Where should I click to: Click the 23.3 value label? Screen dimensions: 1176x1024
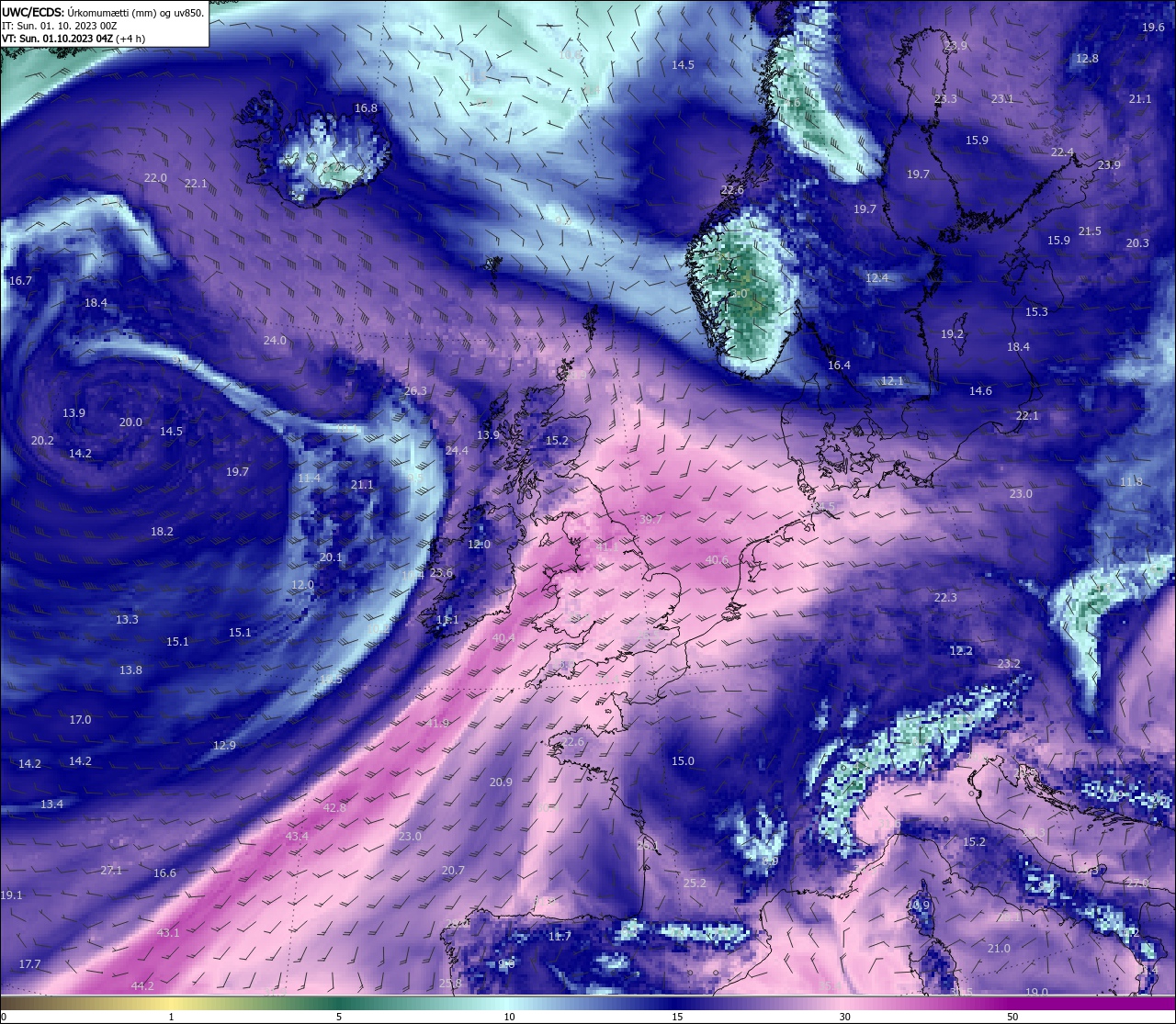pyautogui.click(x=945, y=99)
